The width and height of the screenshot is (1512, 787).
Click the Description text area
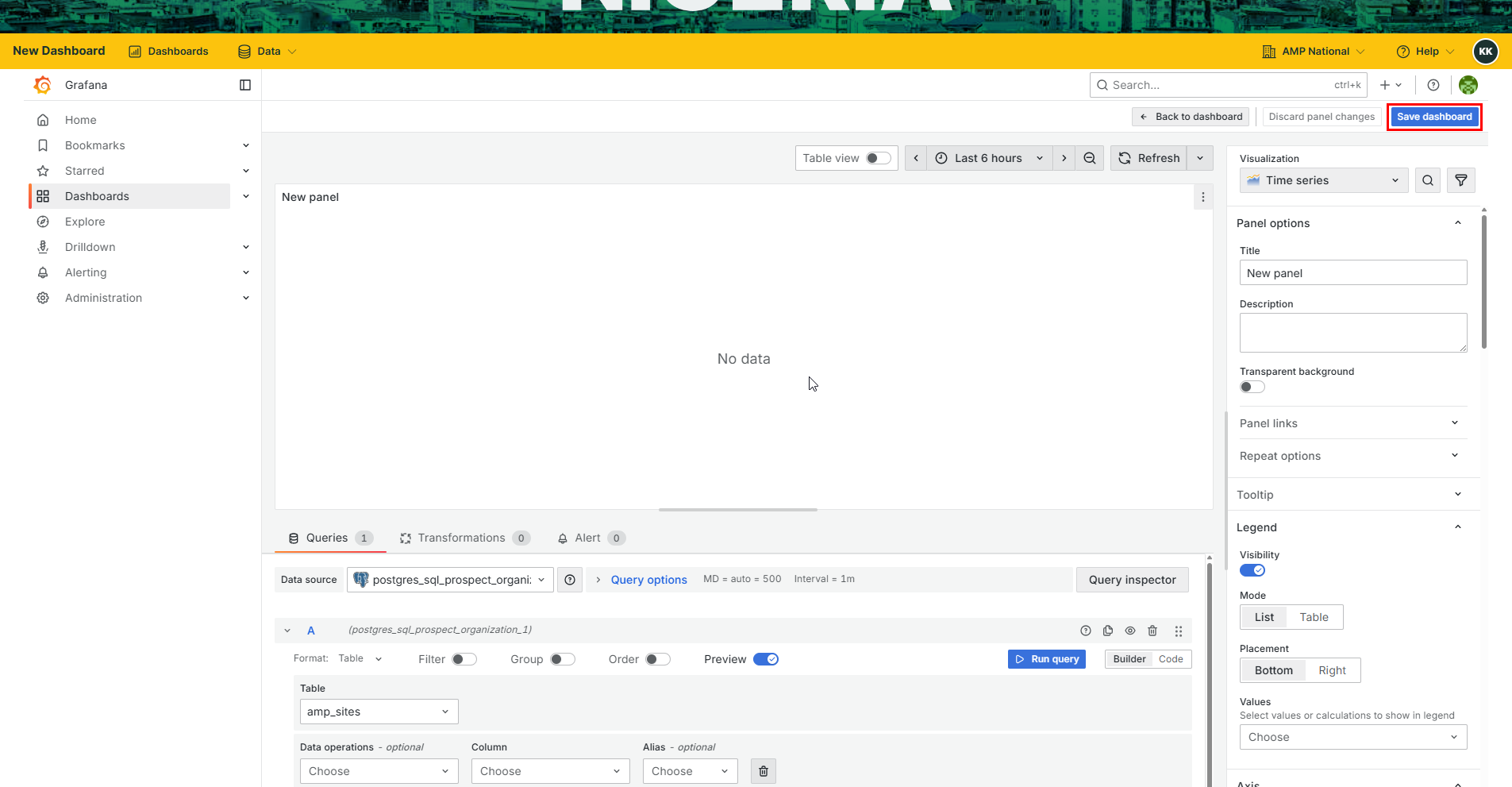coord(1353,333)
